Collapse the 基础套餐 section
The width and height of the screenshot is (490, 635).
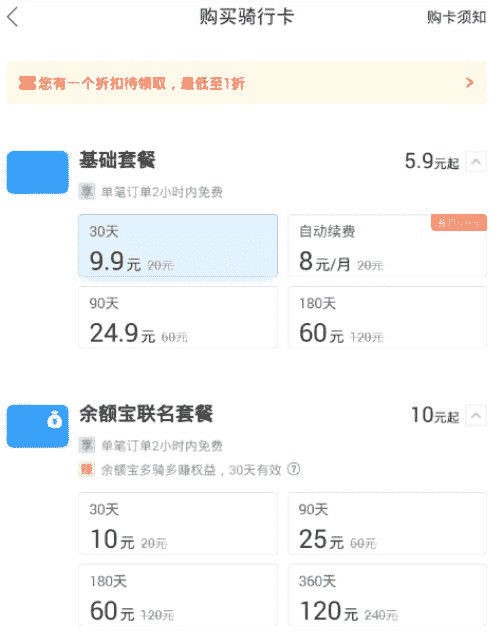476,162
